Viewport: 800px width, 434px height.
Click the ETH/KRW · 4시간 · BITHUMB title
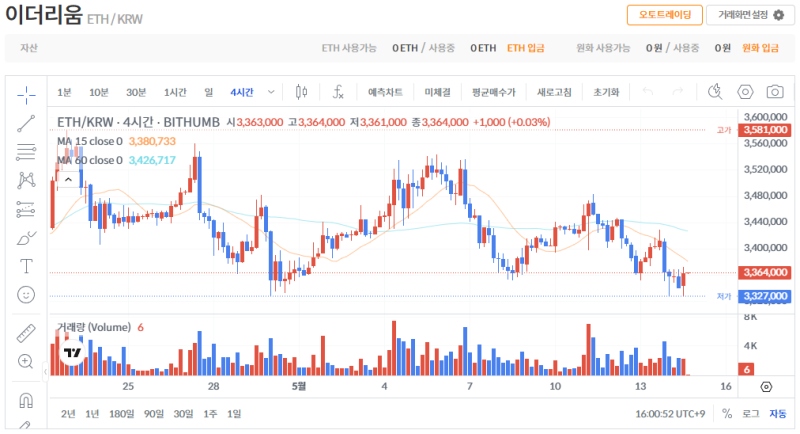(138, 122)
